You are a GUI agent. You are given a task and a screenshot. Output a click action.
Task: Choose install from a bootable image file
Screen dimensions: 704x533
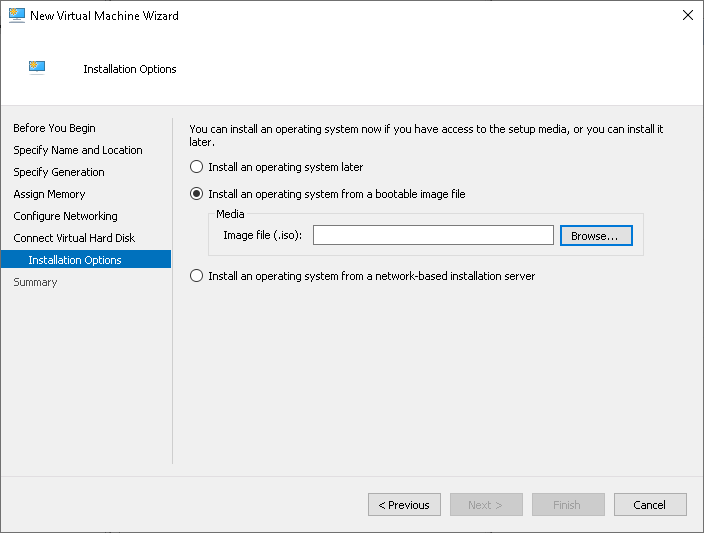[x=197, y=194]
